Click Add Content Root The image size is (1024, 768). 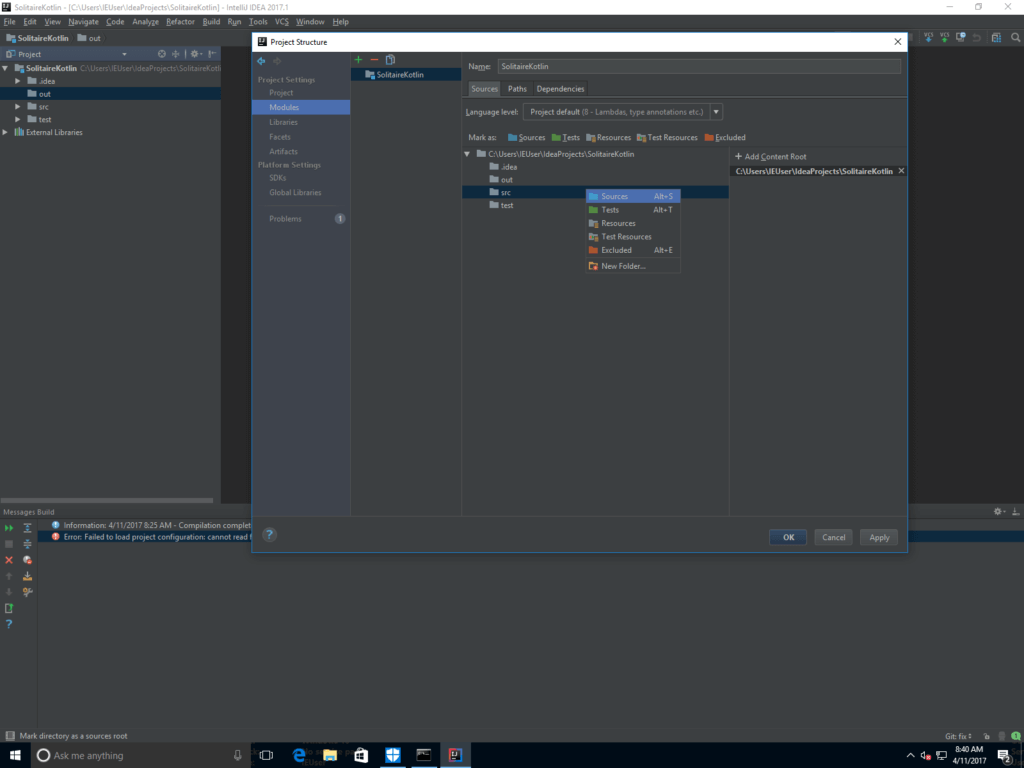[771, 157]
